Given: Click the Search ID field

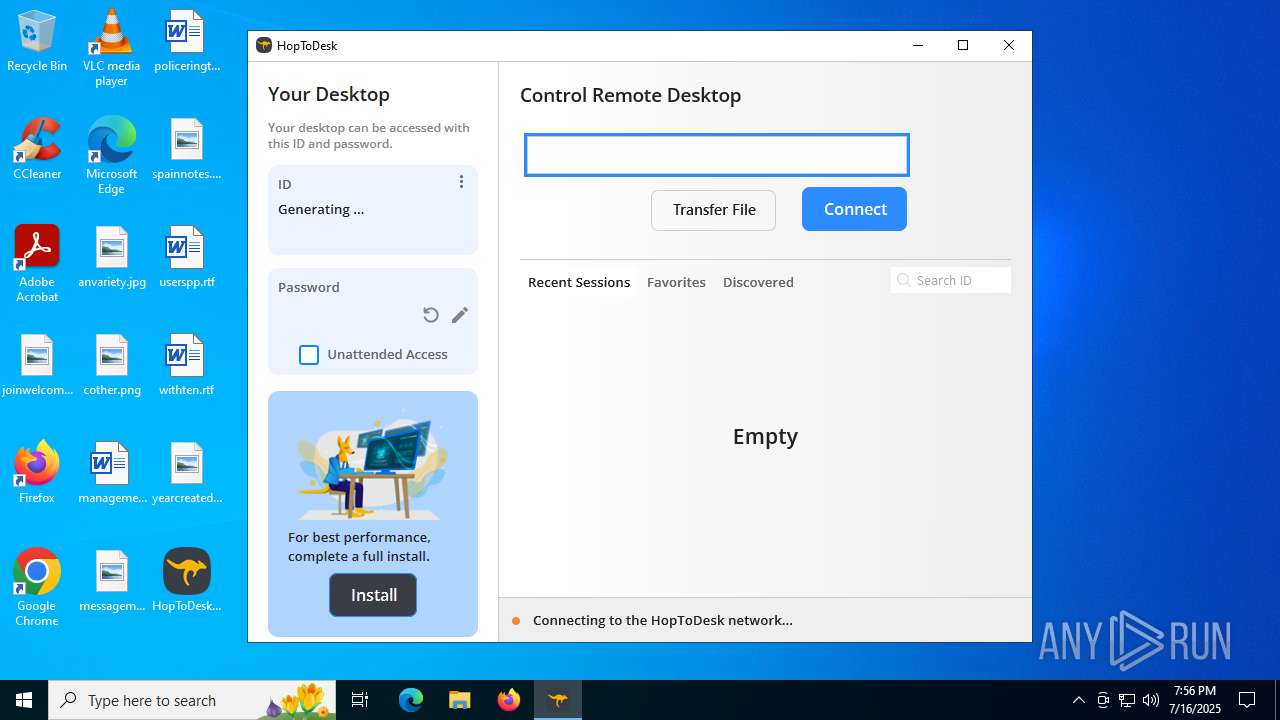Looking at the screenshot, I should 951,280.
